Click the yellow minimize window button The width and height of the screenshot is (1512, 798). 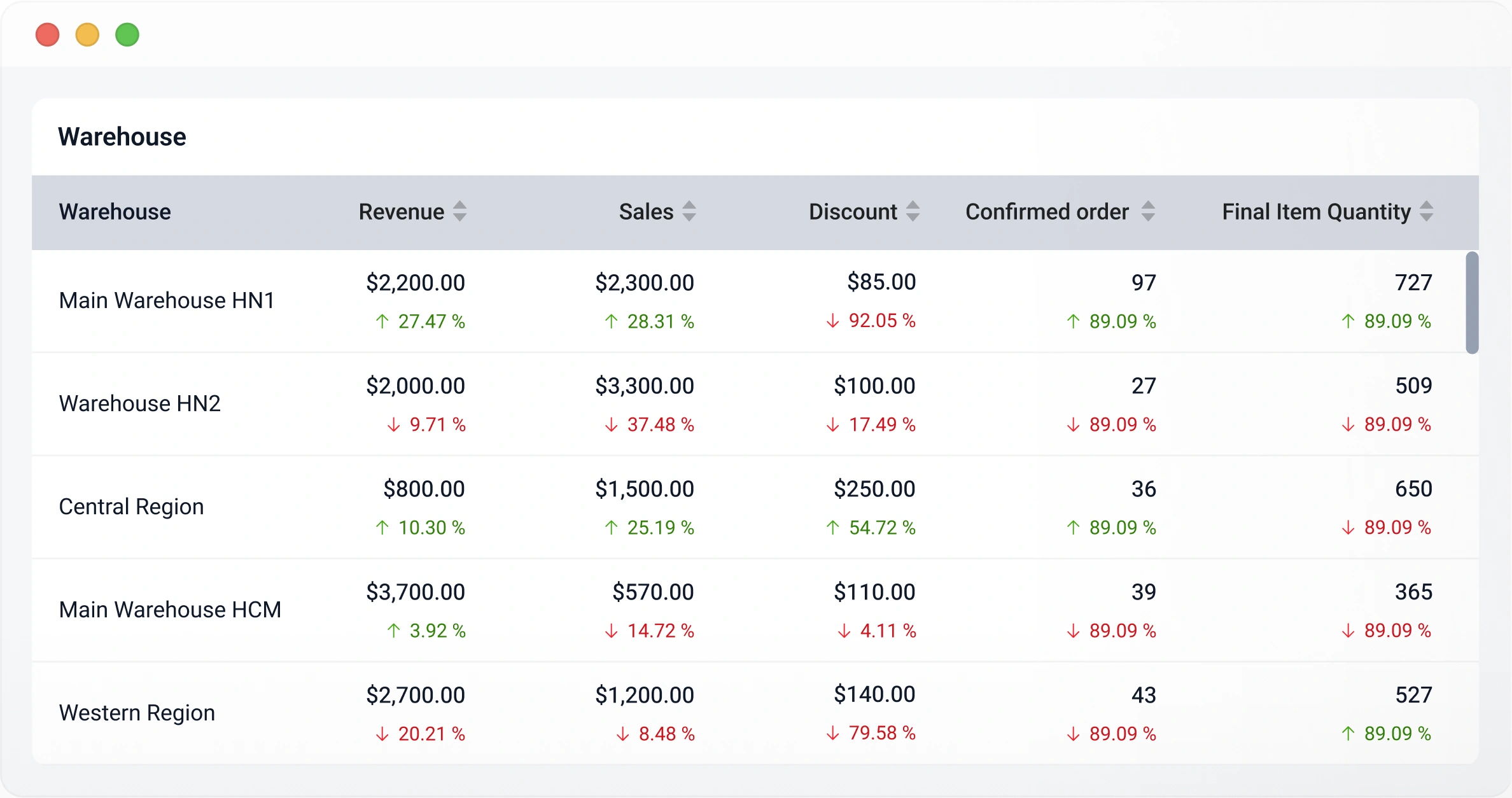(x=87, y=34)
